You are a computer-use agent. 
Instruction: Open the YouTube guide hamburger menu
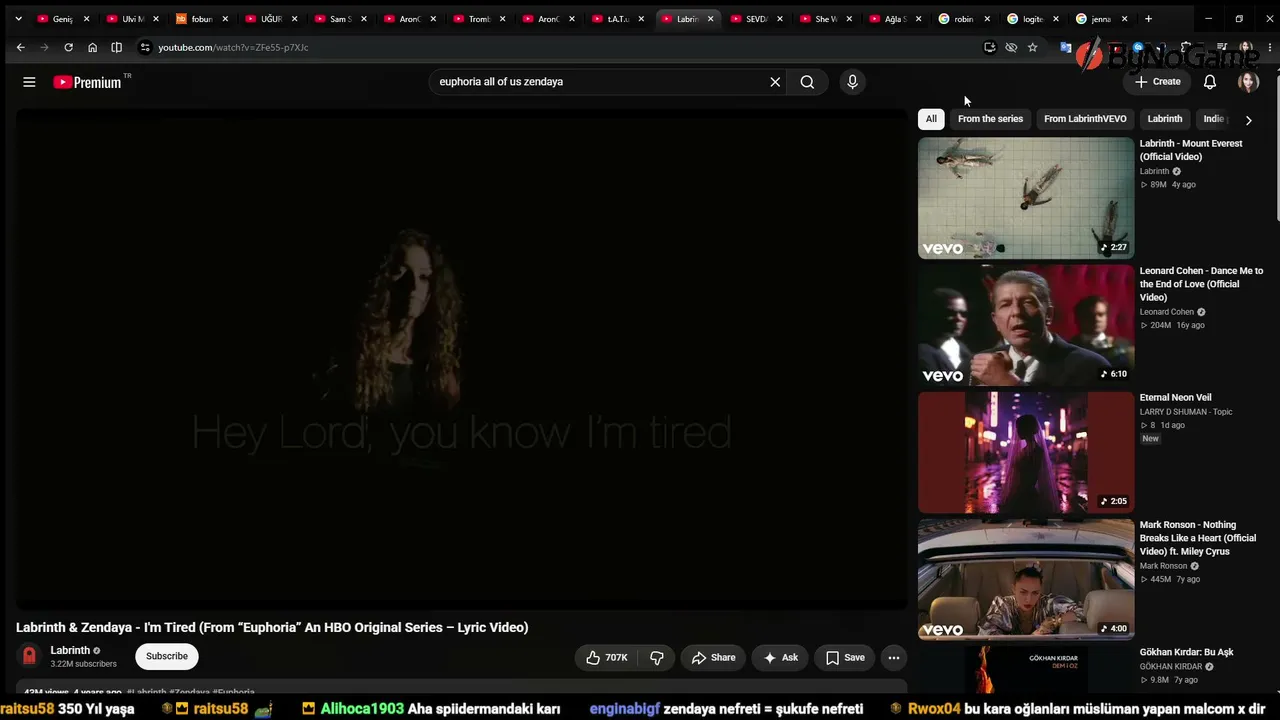pos(29,82)
